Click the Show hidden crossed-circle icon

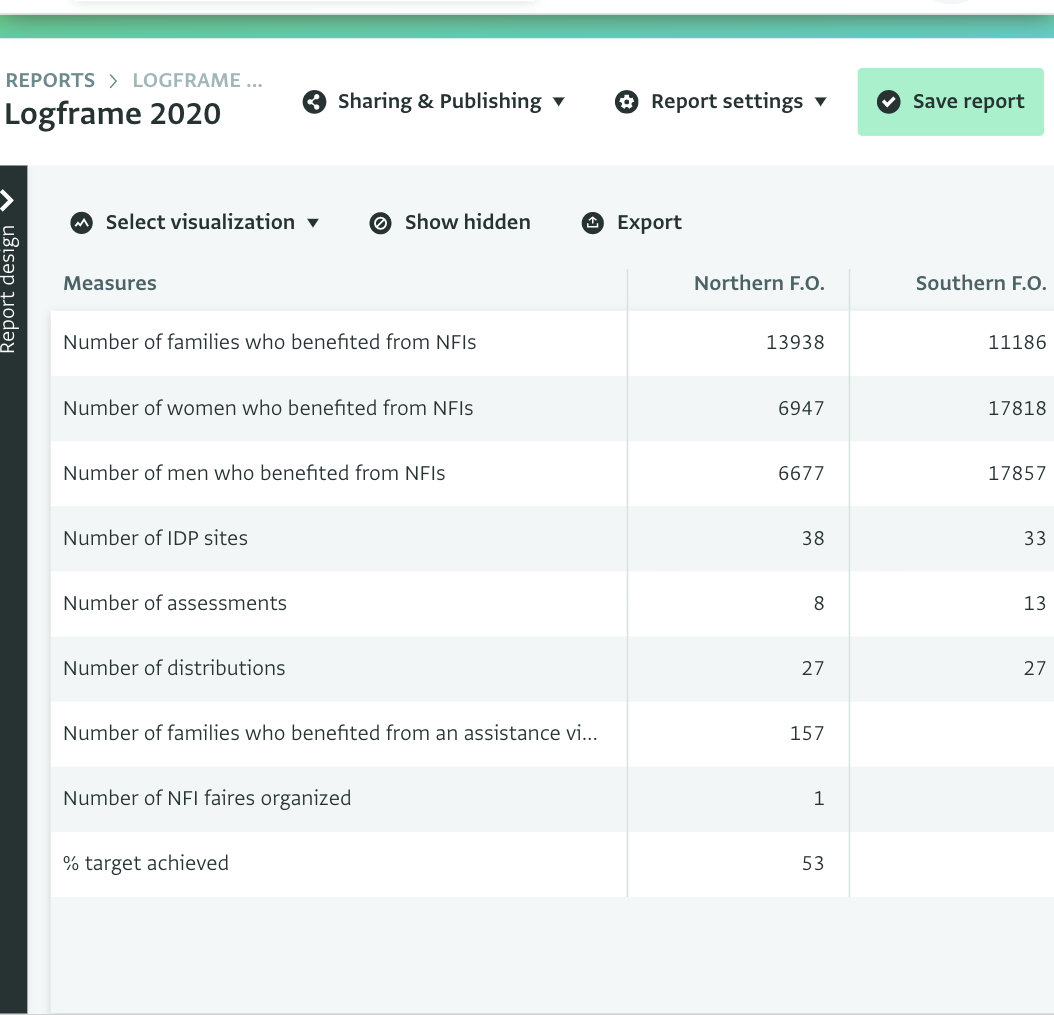pyautogui.click(x=380, y=223)
